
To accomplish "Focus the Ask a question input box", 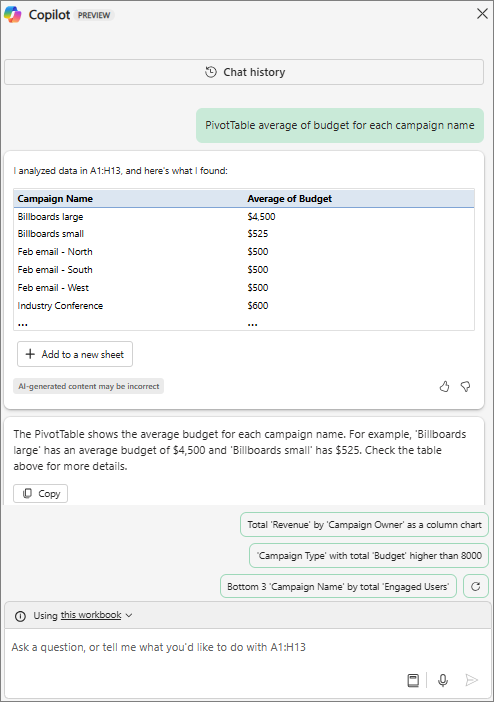I will [247, 647].
